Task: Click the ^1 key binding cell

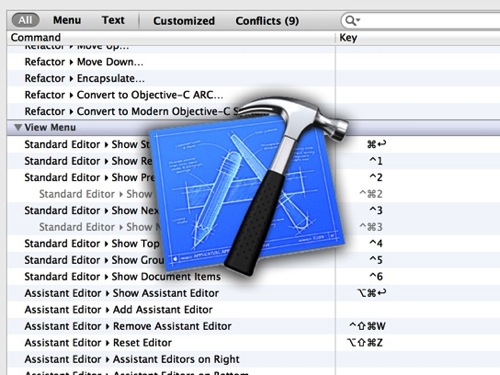Action: [376, 161]
